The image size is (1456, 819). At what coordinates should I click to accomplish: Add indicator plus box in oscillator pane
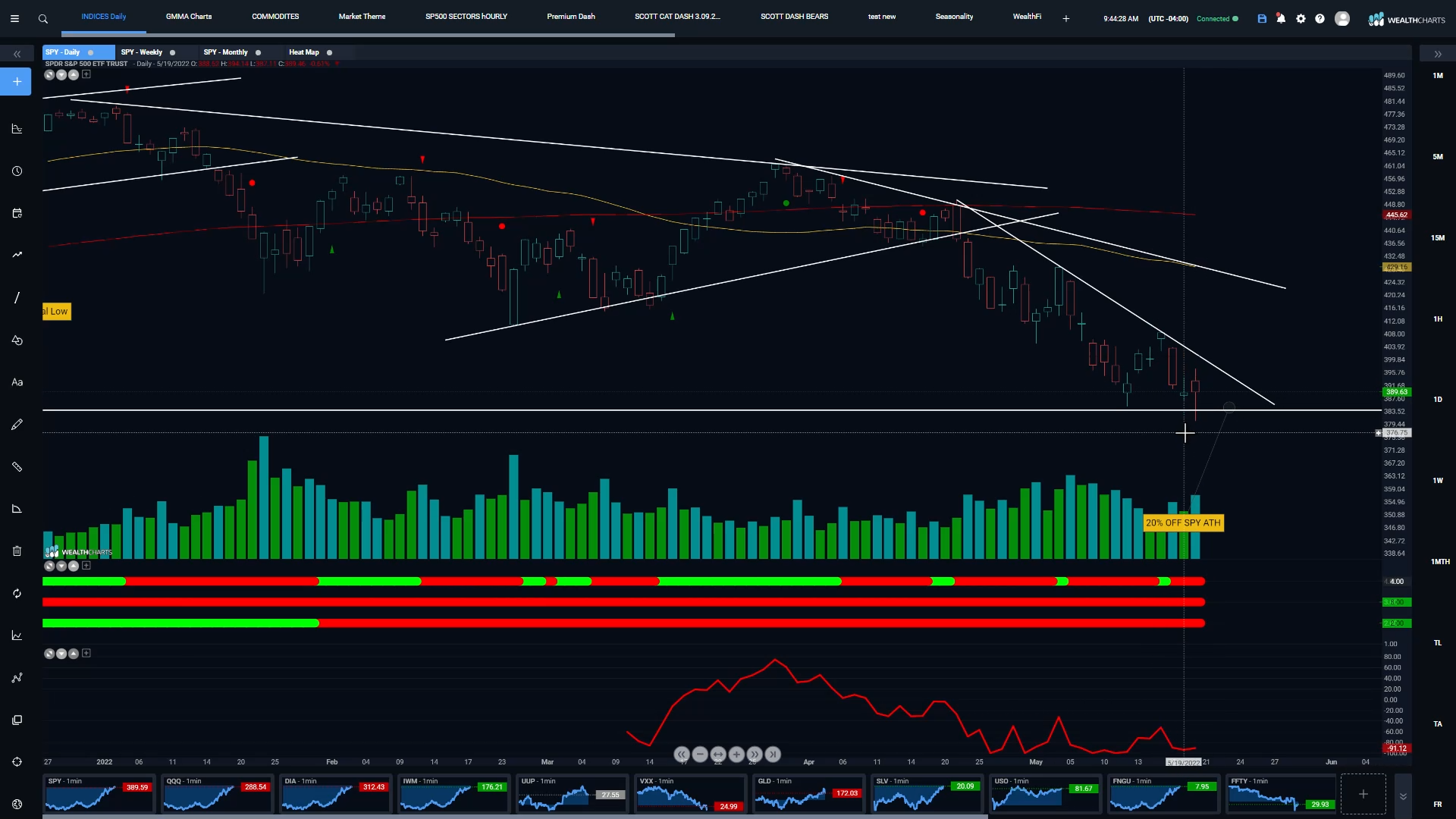click(86, 653)
